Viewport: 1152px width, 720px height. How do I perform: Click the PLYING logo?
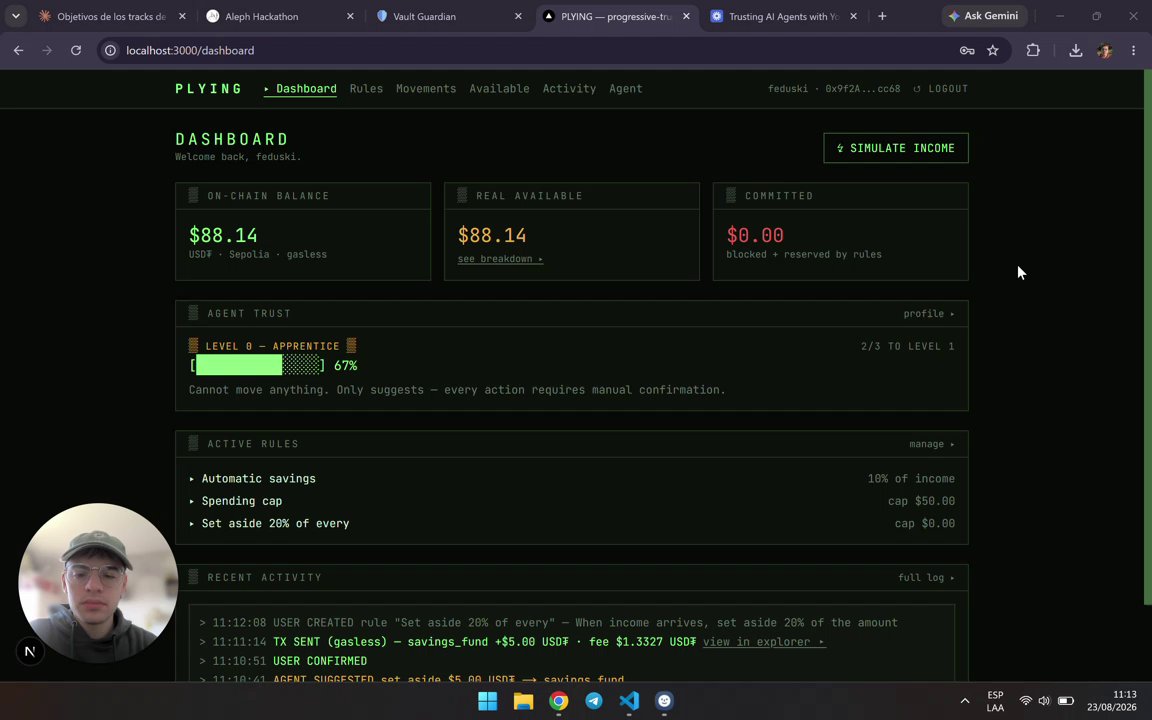[209, 89]
